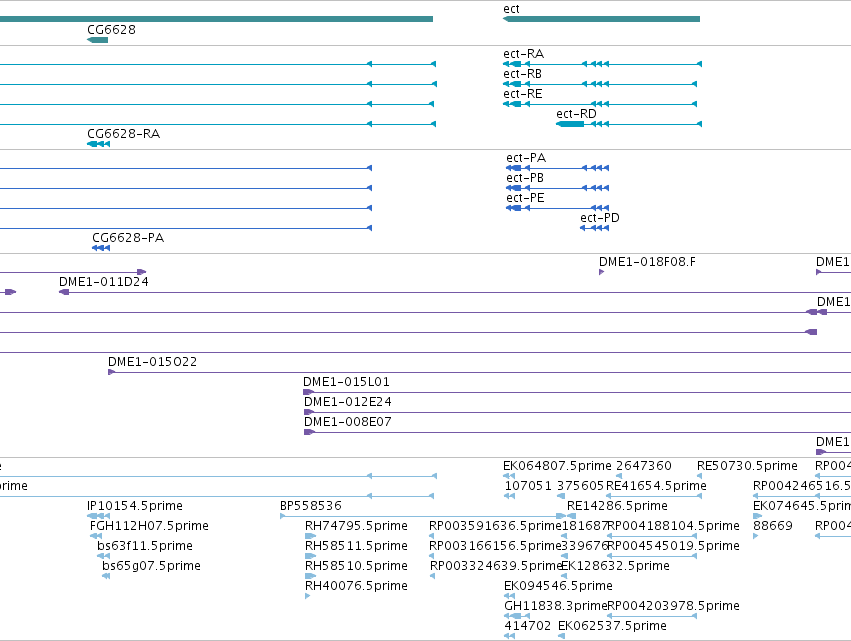The image size is (851, 641).
Task: Open EST RE41654.5prime
Action: pyautogui.click(x=656, y=486)
